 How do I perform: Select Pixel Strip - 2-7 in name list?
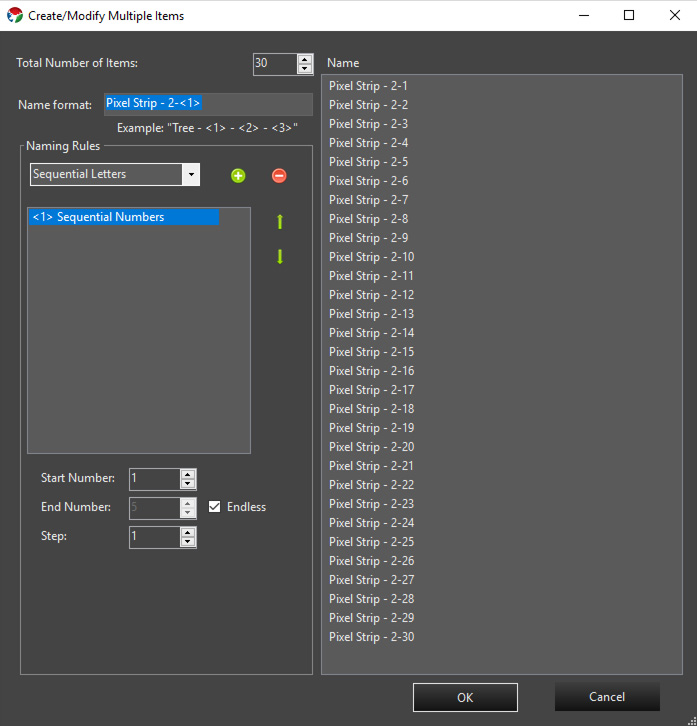[368, 200]
